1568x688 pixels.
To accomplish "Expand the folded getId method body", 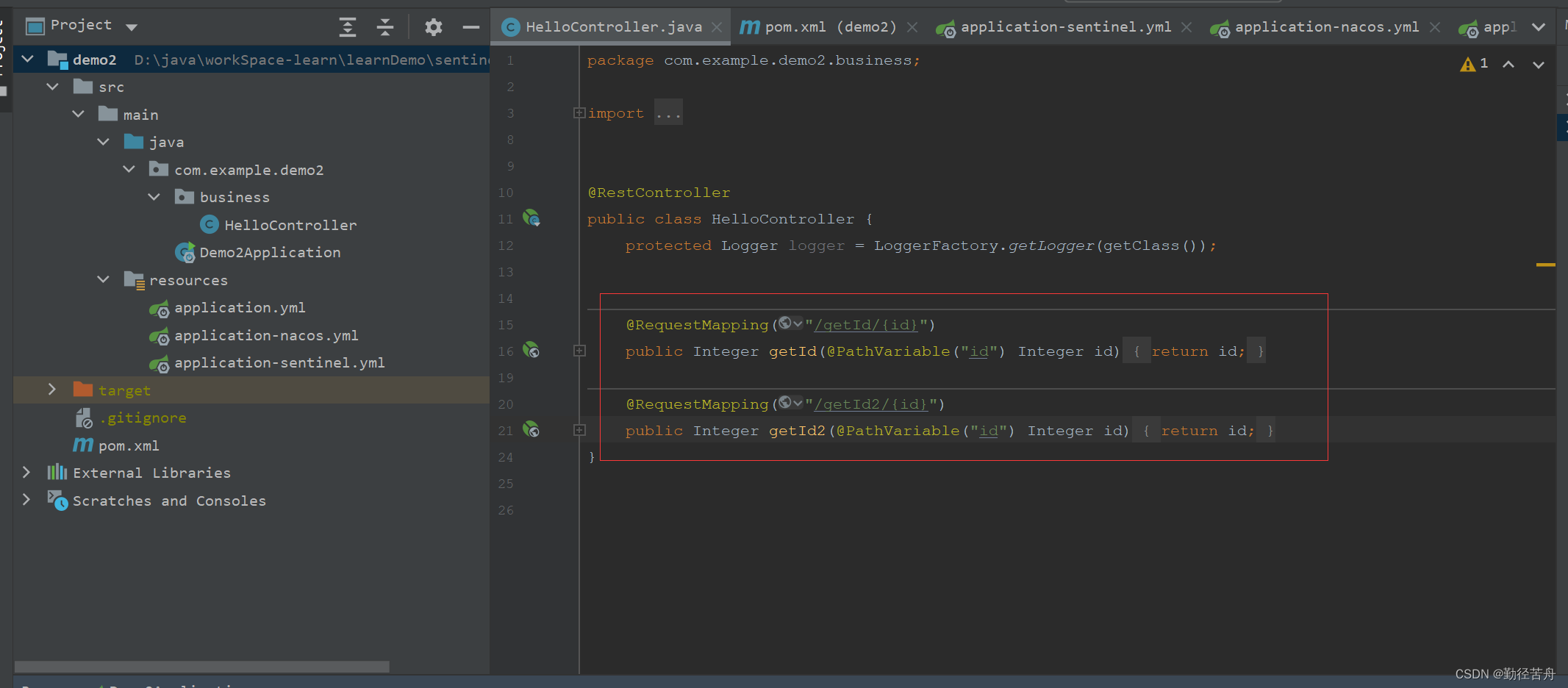I will [x=579, y=351].
